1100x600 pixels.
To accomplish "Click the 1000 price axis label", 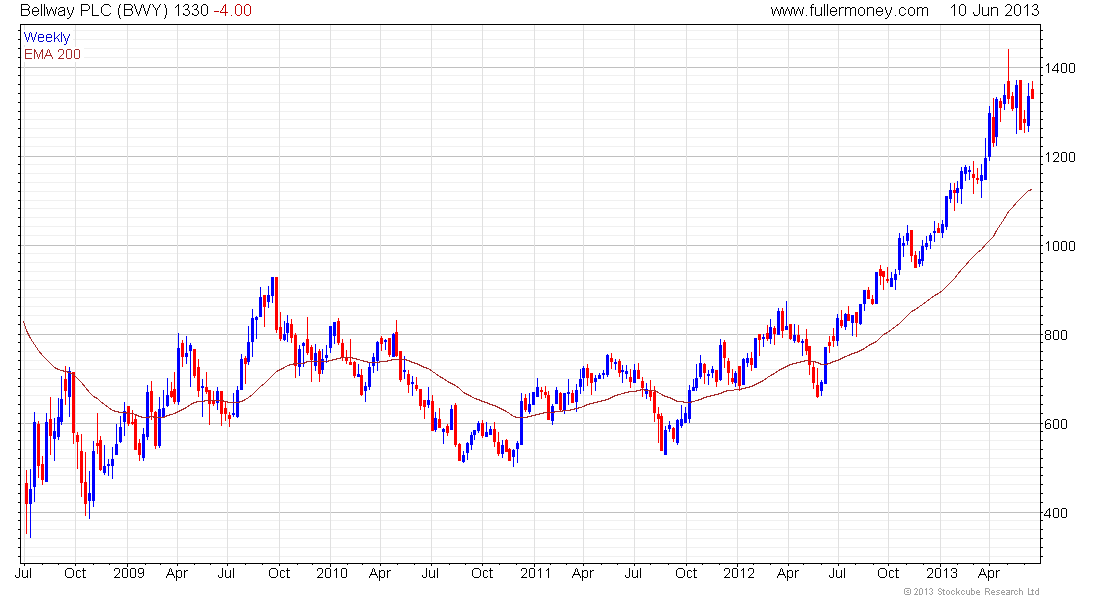I will [x=1059, y=246].
